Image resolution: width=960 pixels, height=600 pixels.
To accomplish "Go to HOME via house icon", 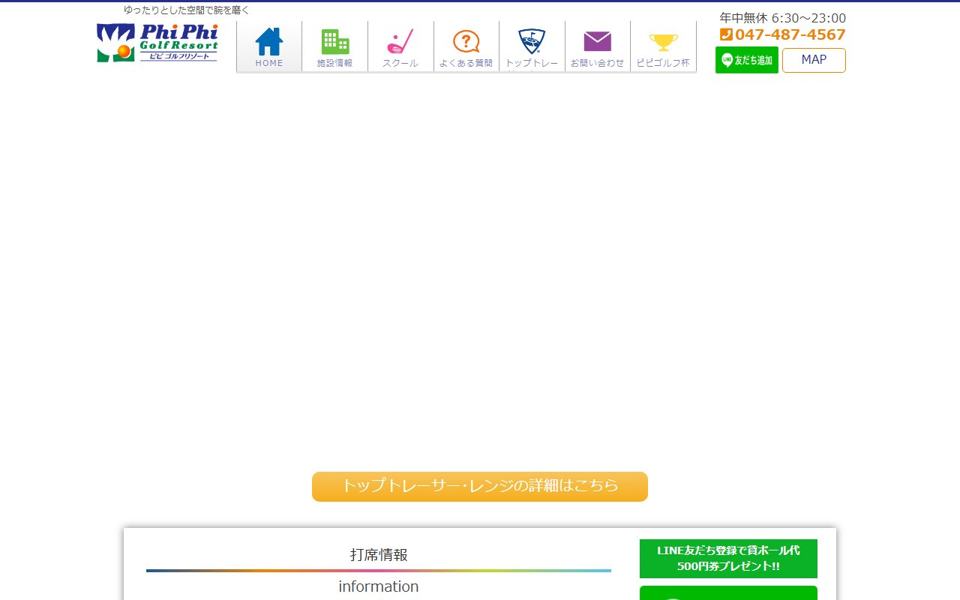I will coord(269,47).
